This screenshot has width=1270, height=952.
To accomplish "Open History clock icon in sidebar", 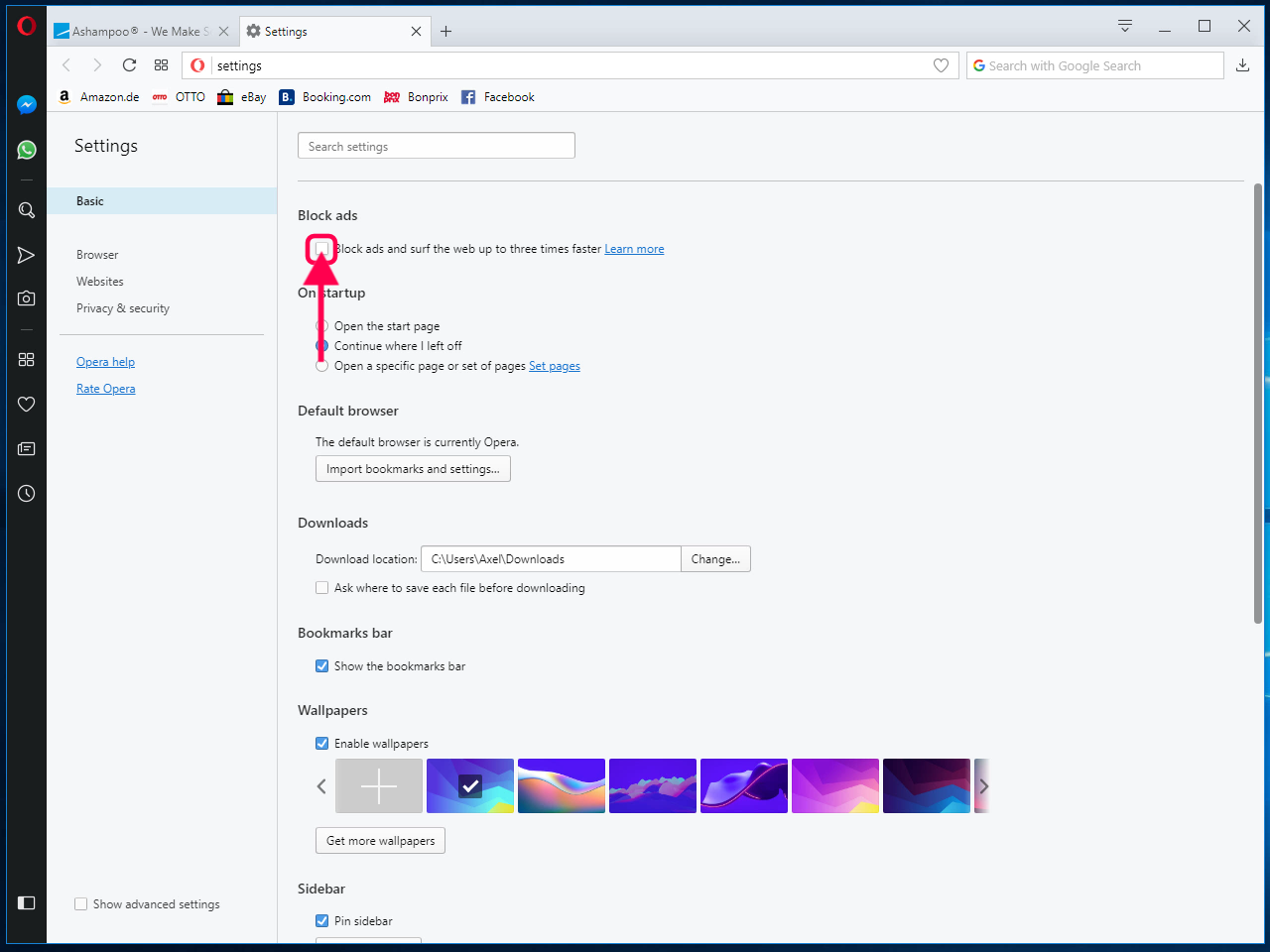I will pos(27,494).
